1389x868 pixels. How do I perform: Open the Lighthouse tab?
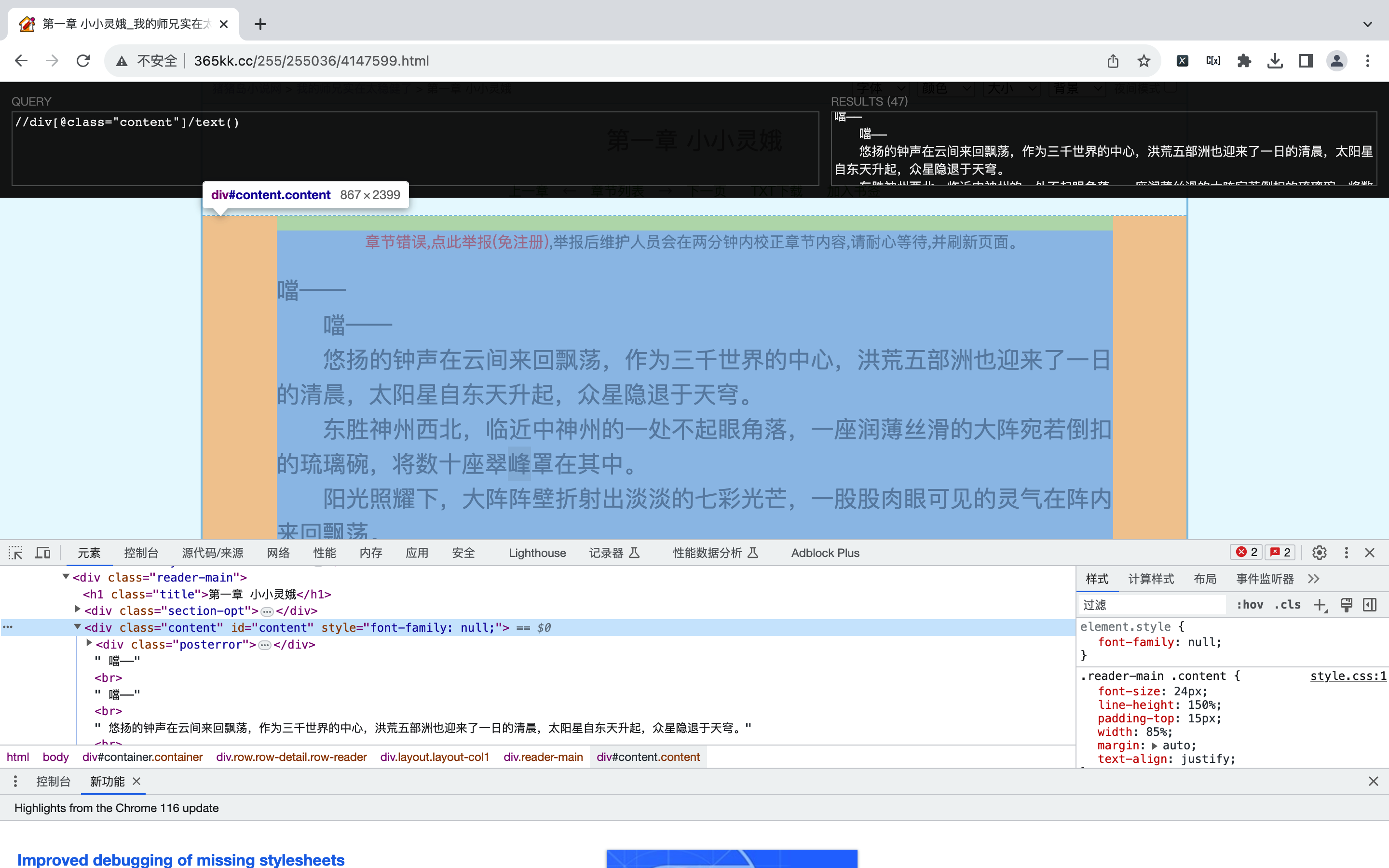537,553
